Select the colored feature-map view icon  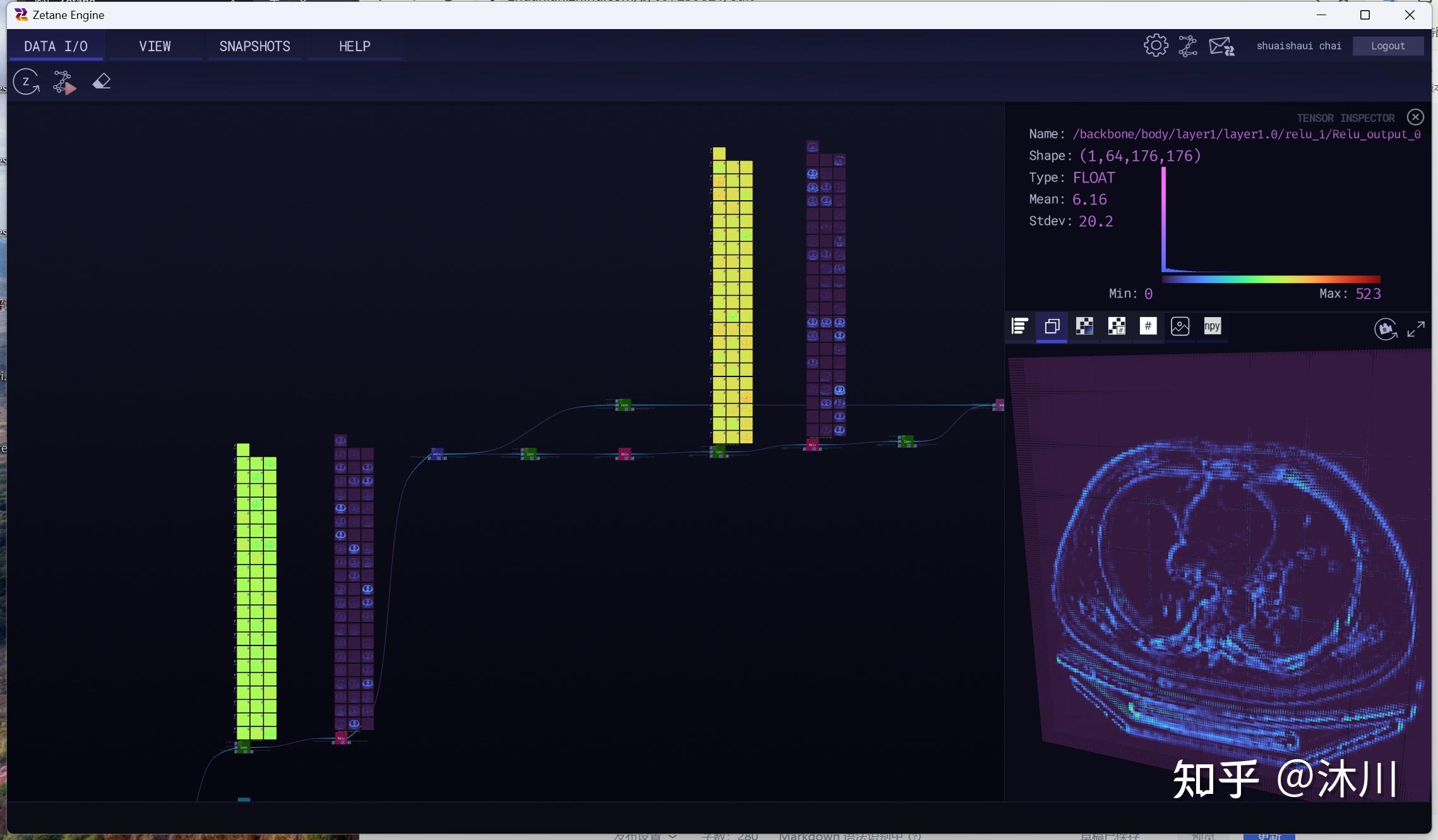(1084, 326)
